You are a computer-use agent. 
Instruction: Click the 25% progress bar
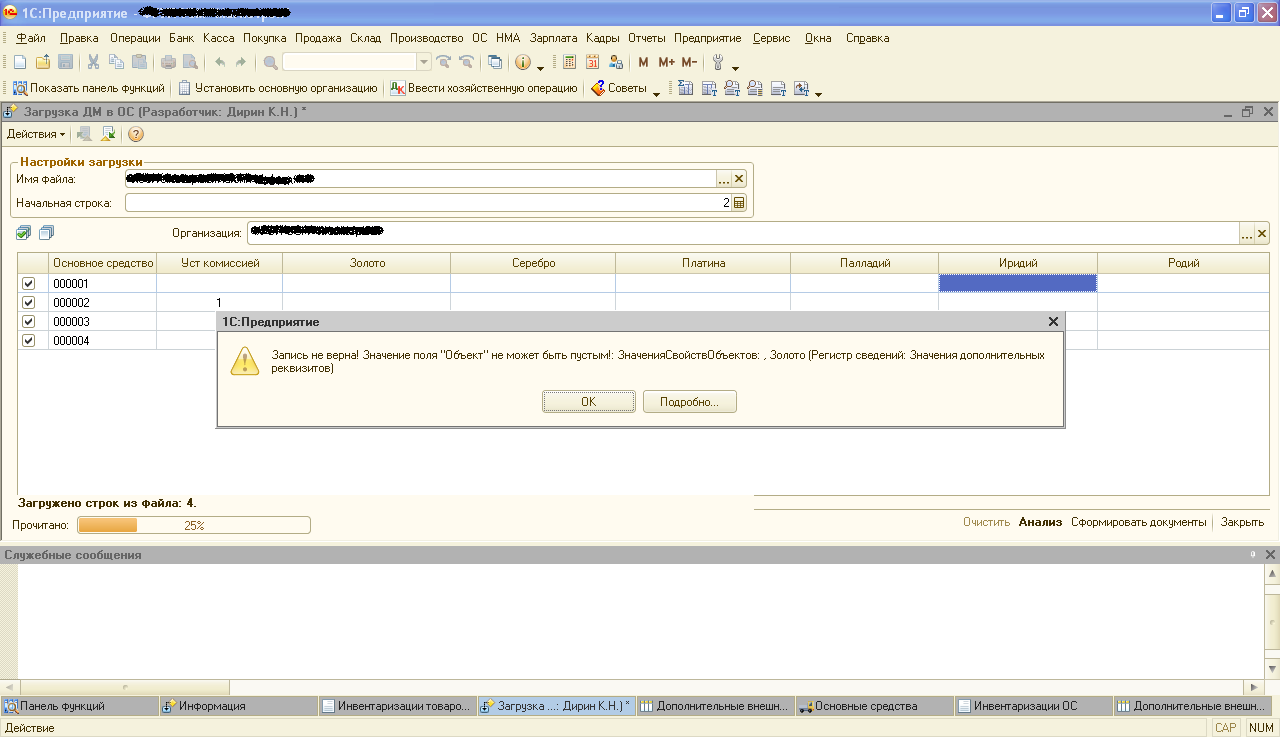click(194, 525)
